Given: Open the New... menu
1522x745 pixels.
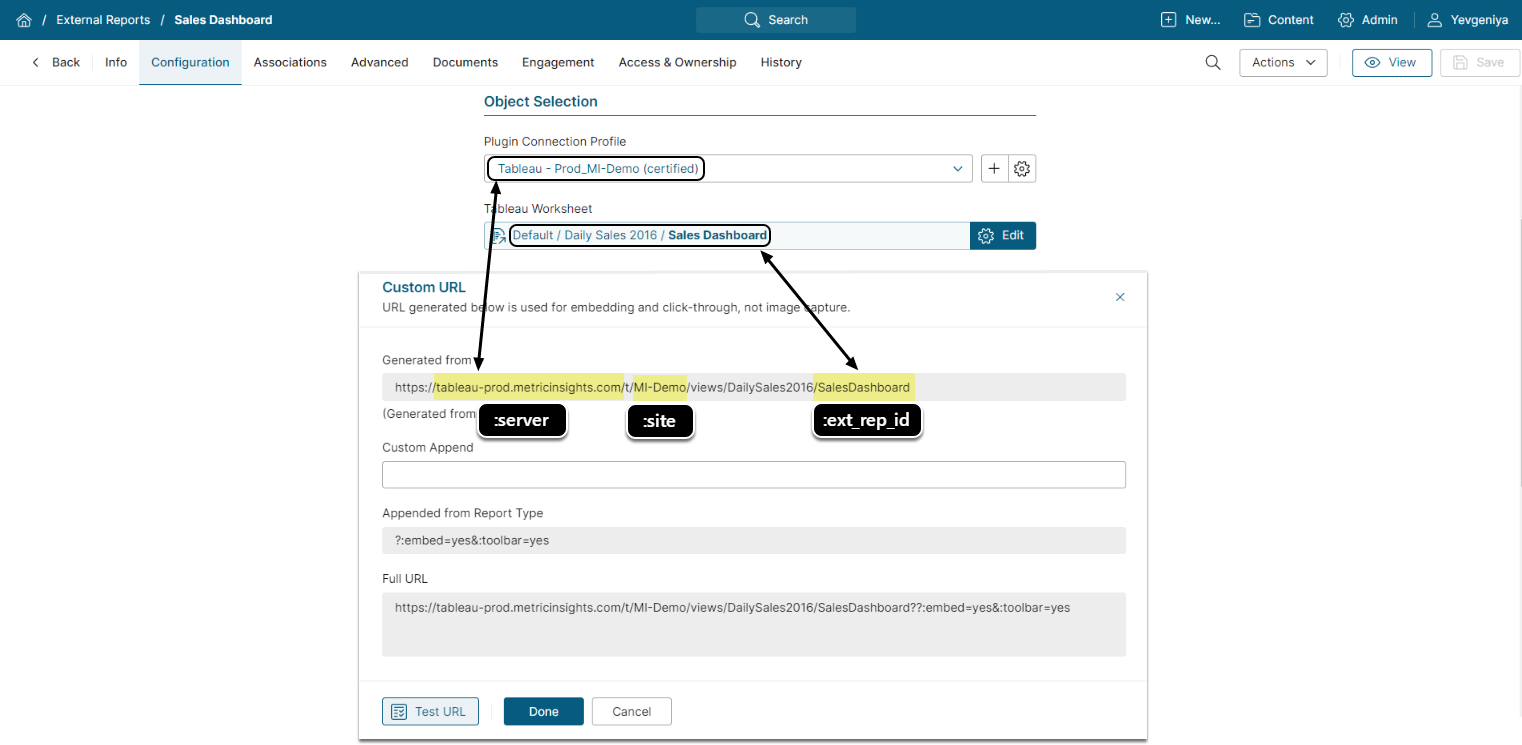Looking at the screenshot, I should 1191,20.
